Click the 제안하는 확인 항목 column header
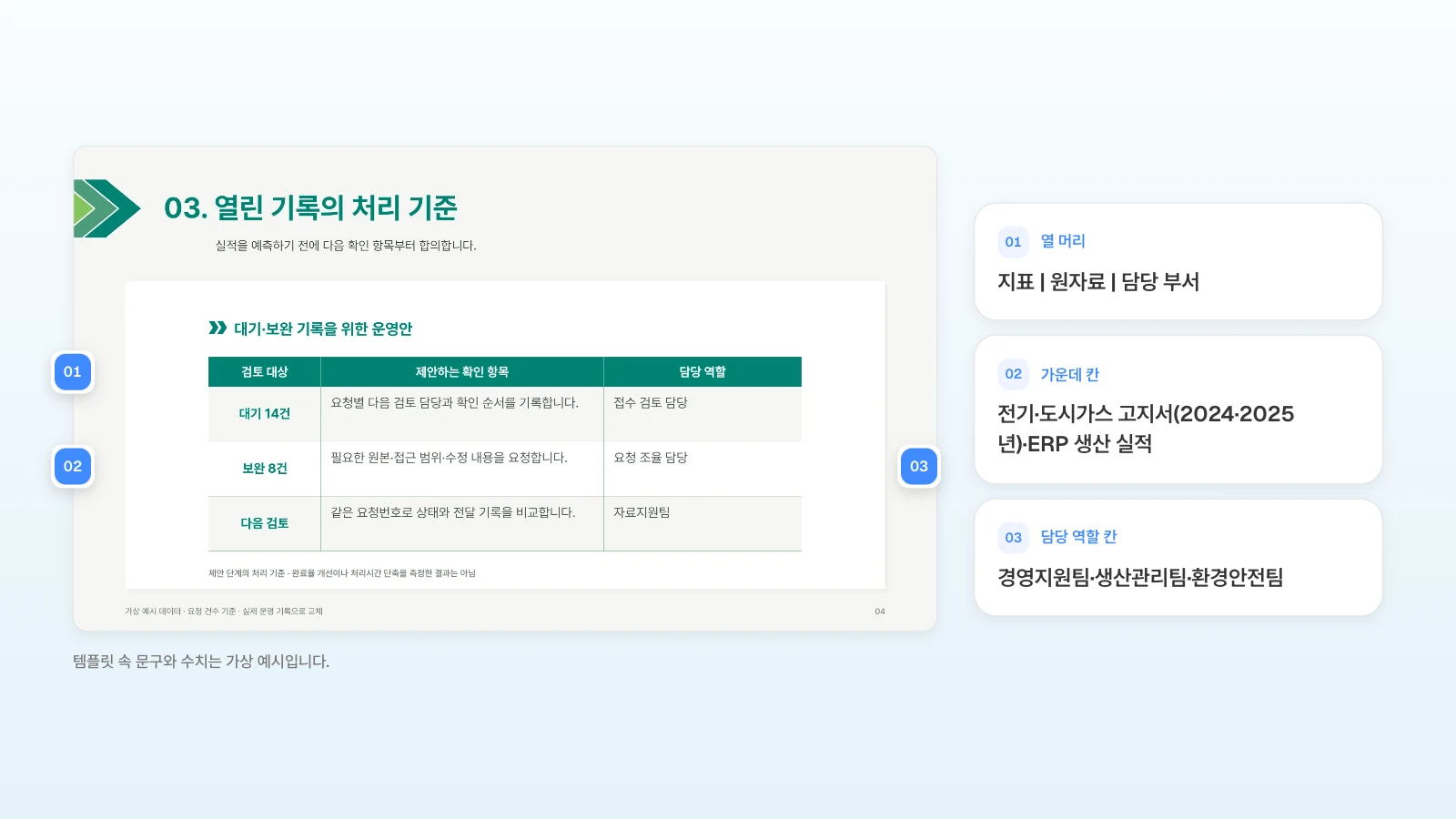This screenshot has width=1456, height=819. click(x=462, y=371)
